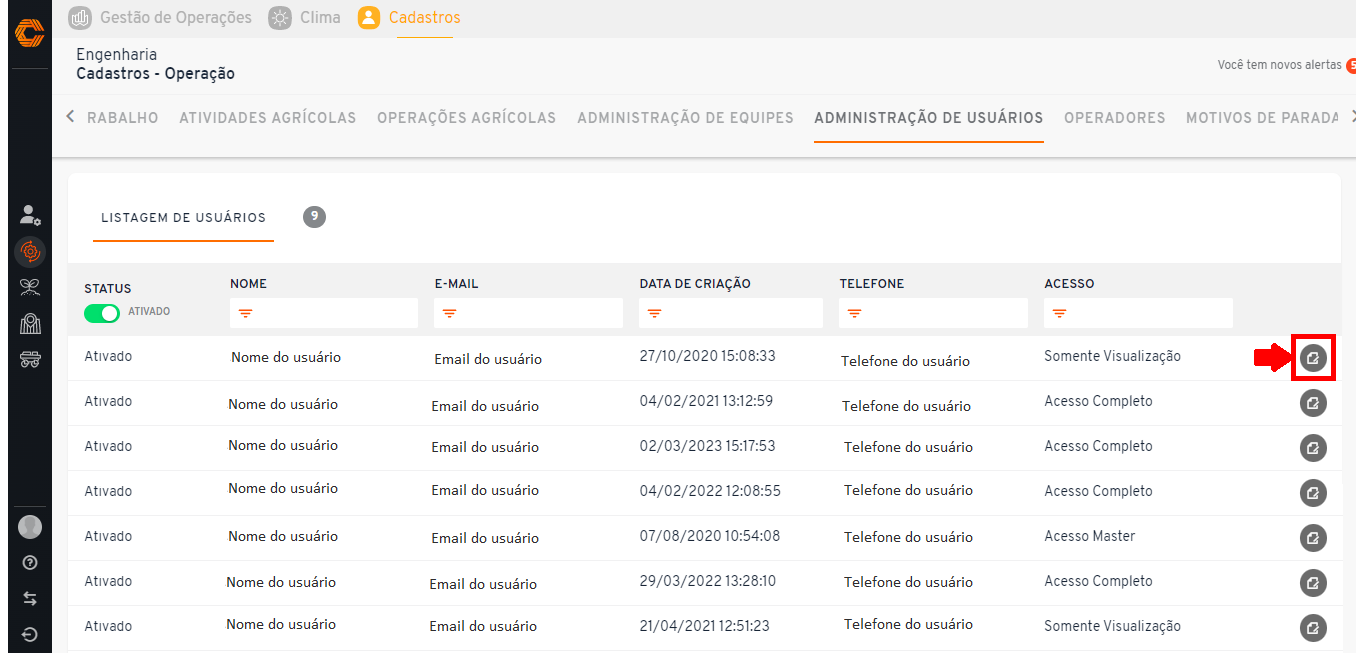This screenshot has height=653, width=1356.
Task: Click 'Somente Visualização' in 21/04/2021 row
Action: pyautogui.click(x=1112, y=626)
